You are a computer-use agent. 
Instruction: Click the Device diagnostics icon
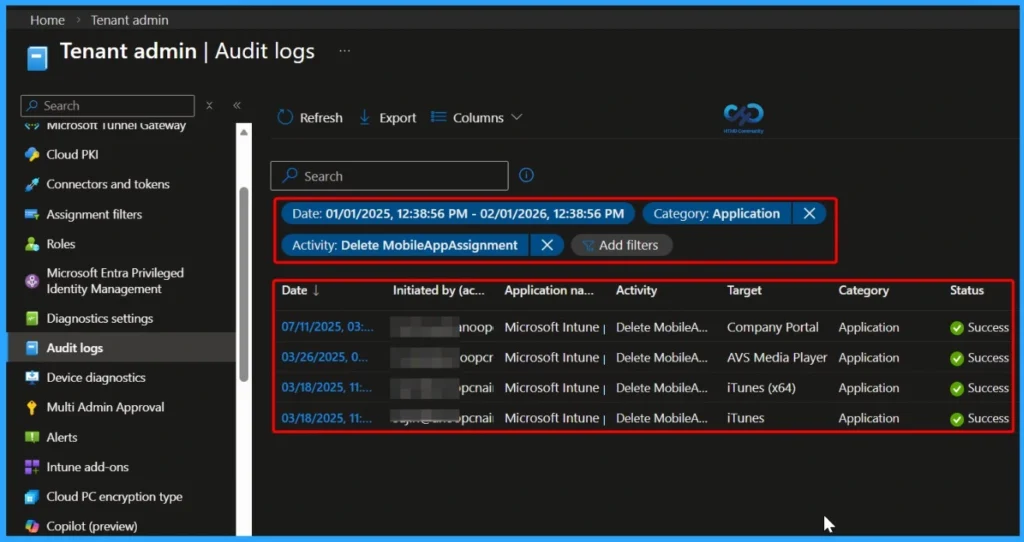click(x=31, y=377)
